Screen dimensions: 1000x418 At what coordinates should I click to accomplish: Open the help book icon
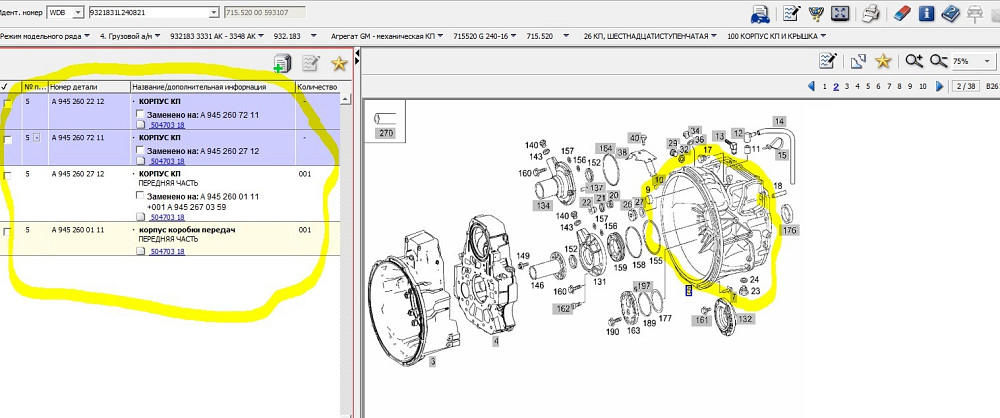pos(950,13)
